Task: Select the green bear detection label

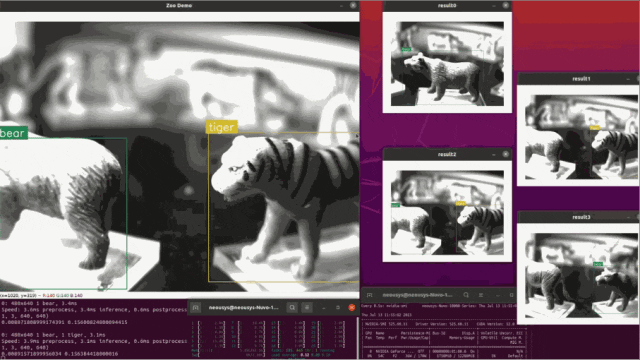Action: coord(13,133)
